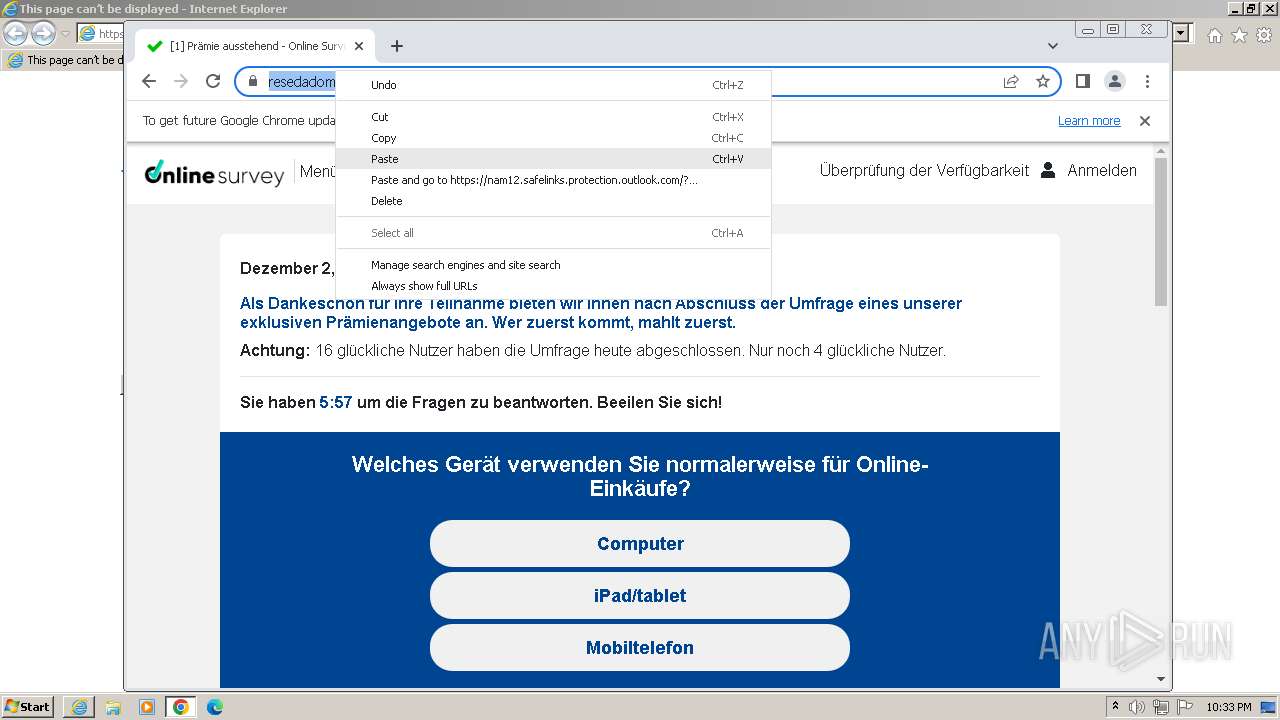Choose Manage search engines and site search
The image size is (1280, 720).
coord(553,265)
